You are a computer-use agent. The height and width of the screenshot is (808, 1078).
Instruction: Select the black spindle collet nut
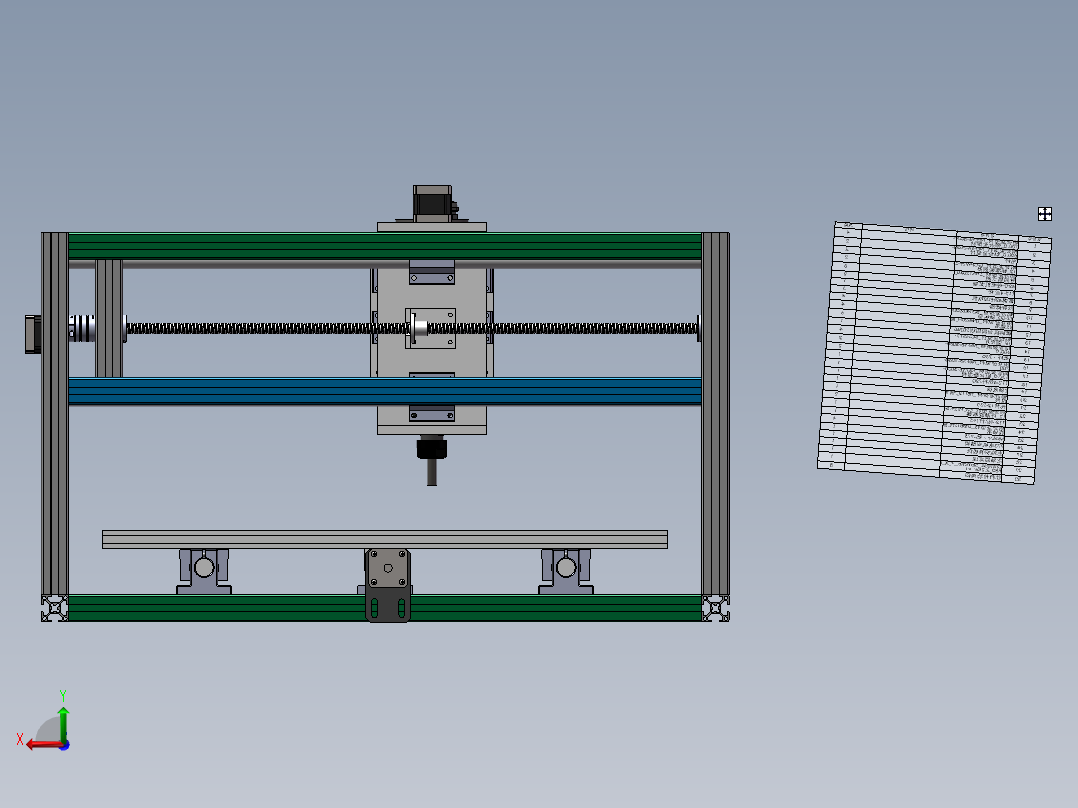click(x=432, y=448)
